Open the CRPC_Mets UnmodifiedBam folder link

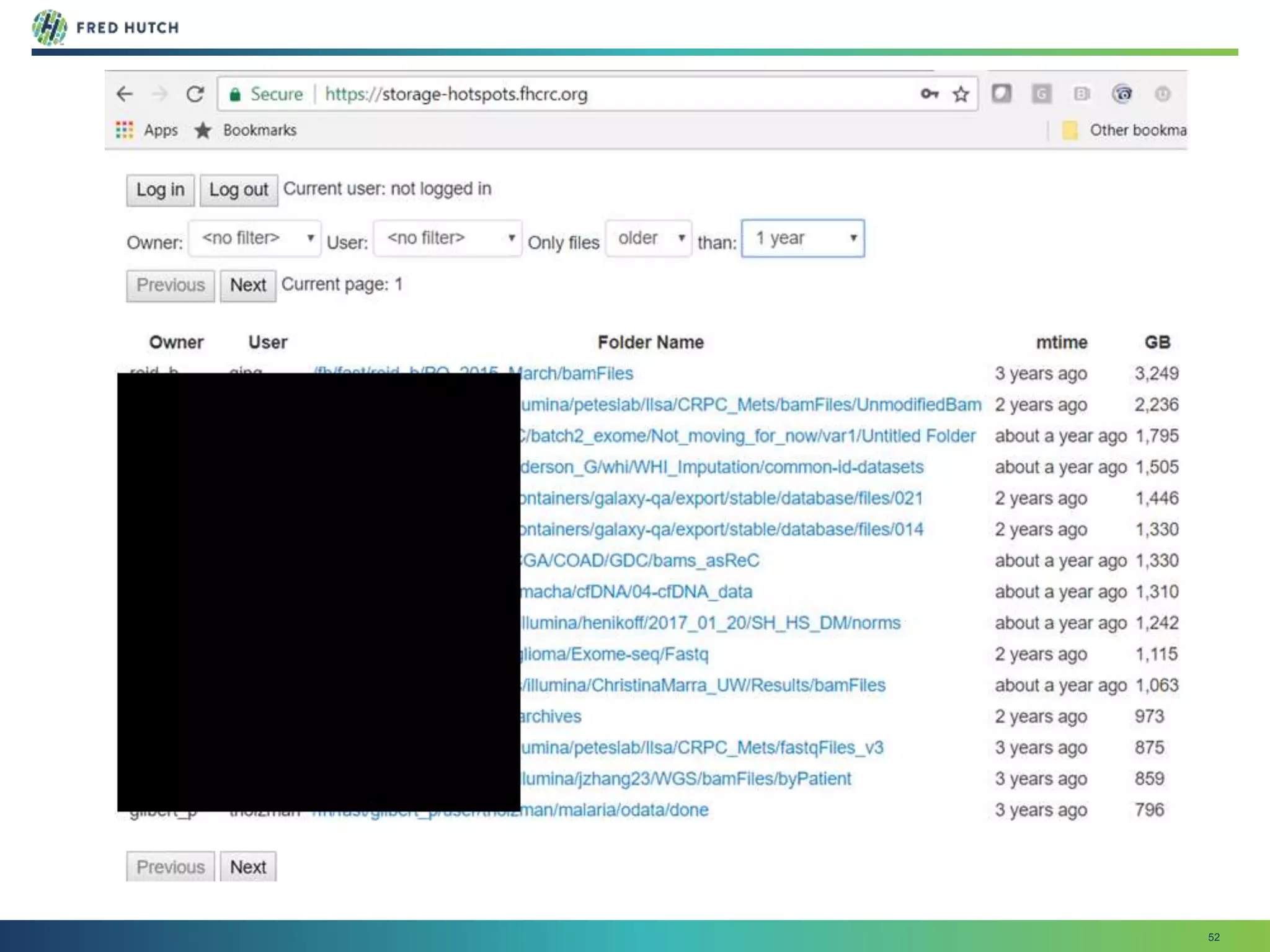pyautogui.click(x=750, y=405)
